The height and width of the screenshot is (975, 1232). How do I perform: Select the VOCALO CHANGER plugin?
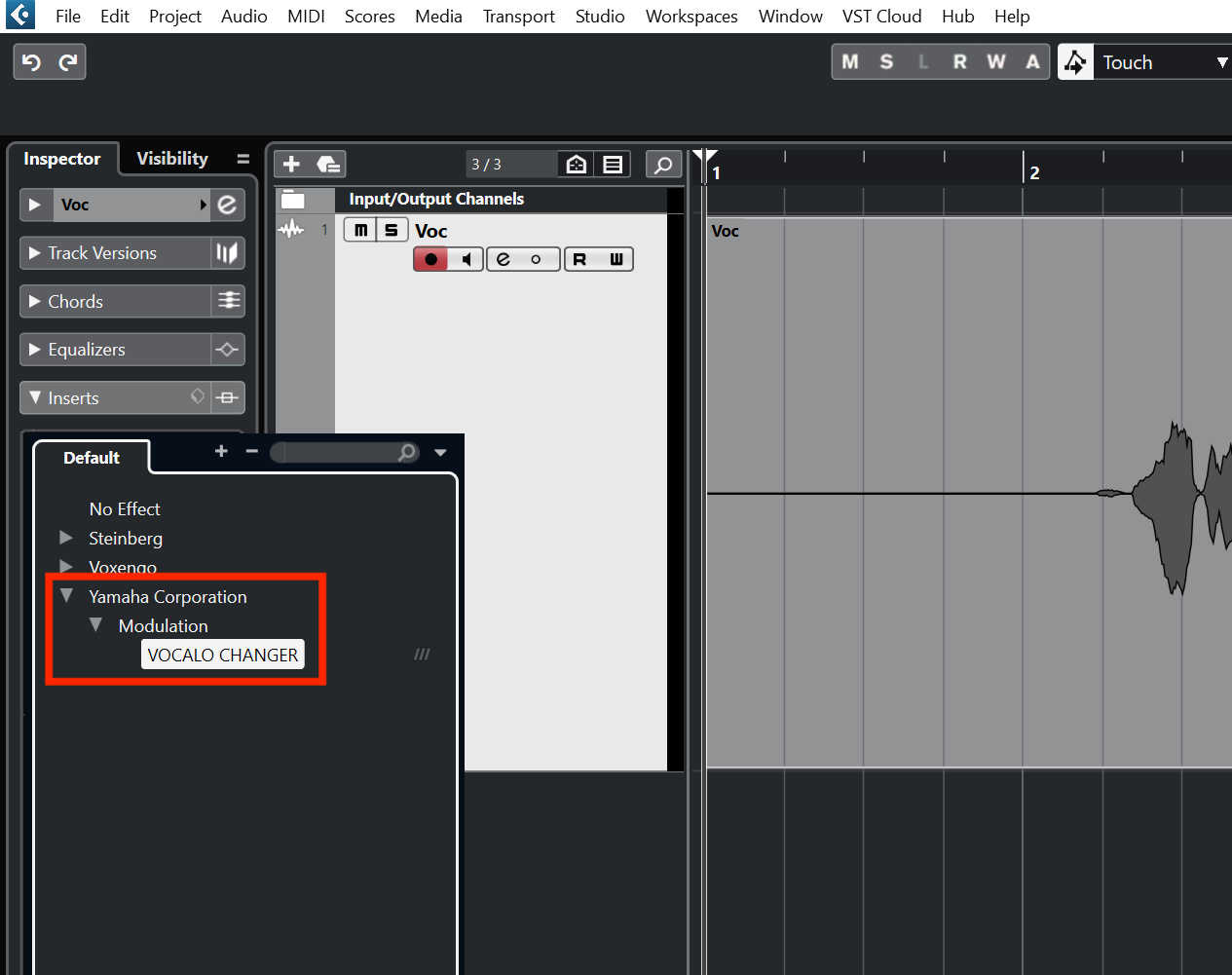point(222,654)
